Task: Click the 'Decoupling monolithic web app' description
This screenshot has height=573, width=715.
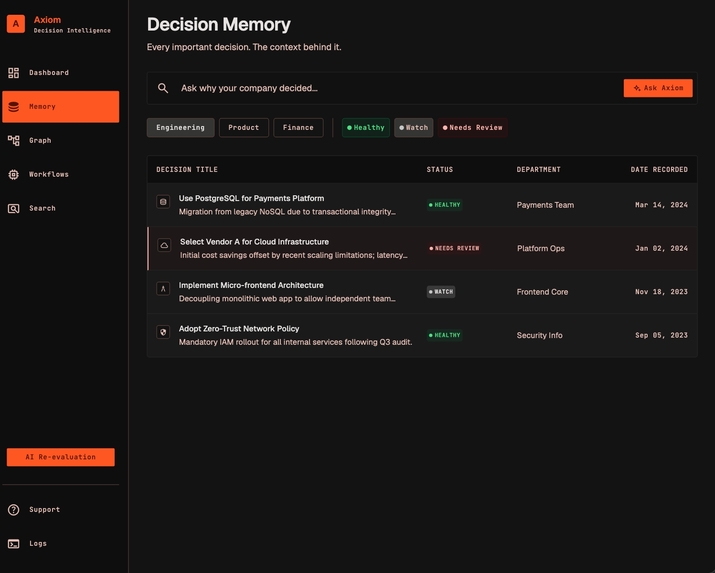Action: click(287, 299)
